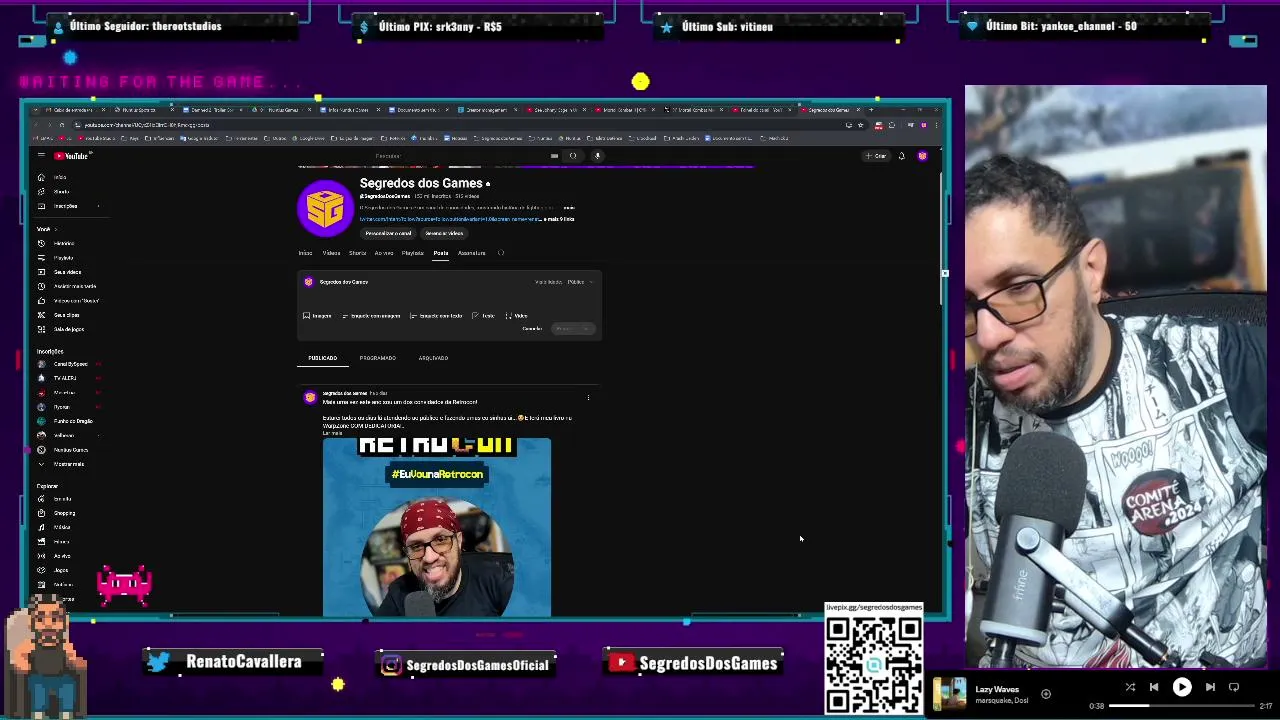The image size is (1280, 720).
Task: Create an Enquete com imagem
Action: coord(371,316)
